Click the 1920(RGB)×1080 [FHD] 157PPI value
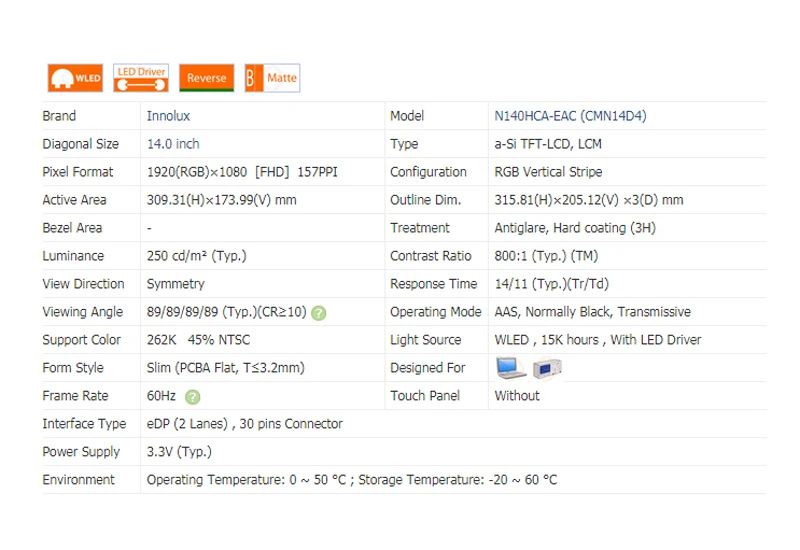The width and height of the screenshot is (800, 550). (x=242, y=172)
